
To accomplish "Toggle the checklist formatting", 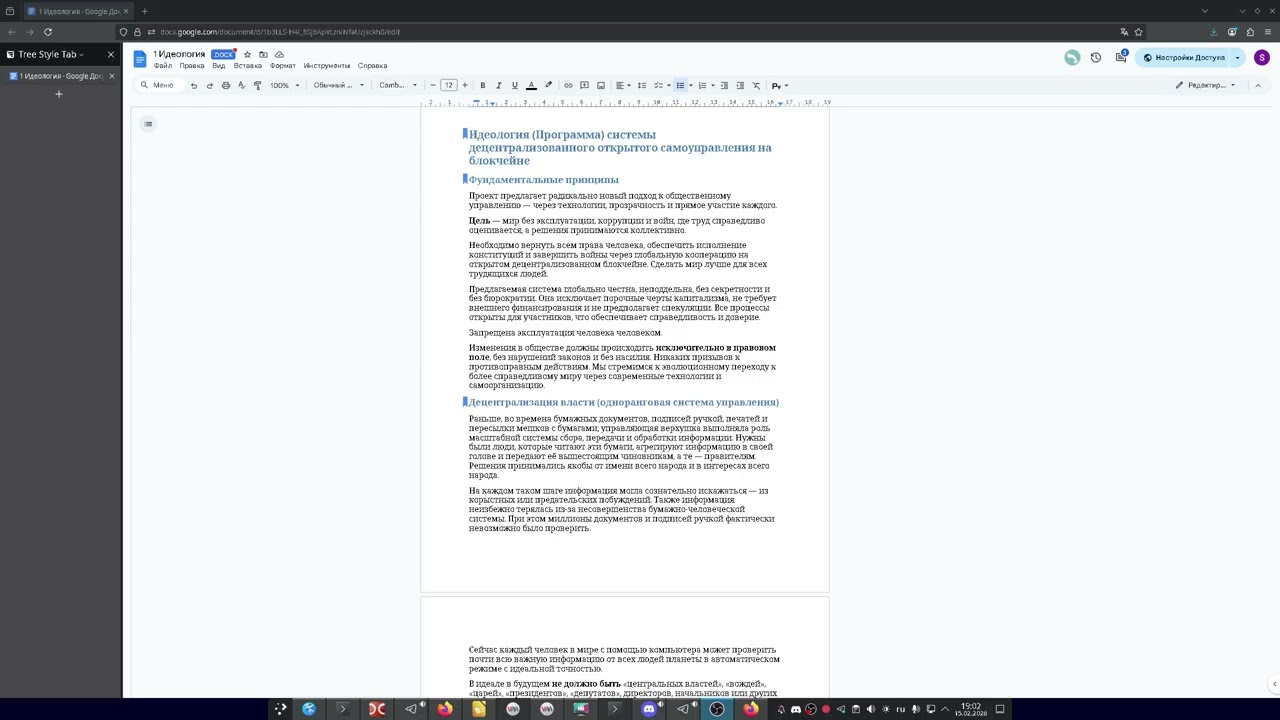I will (658, 85).
